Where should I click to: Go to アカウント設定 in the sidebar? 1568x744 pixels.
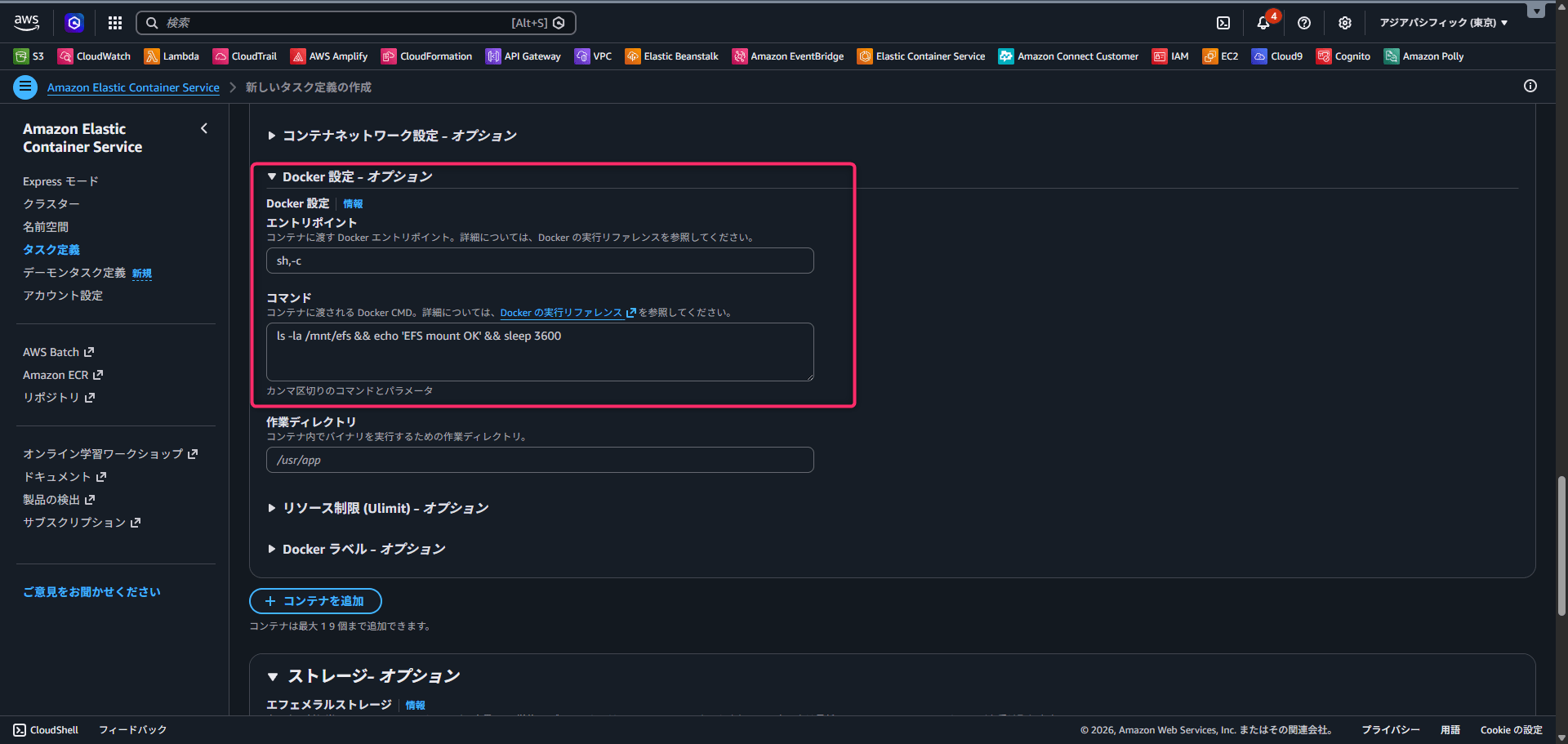click(x=63, y=296)
